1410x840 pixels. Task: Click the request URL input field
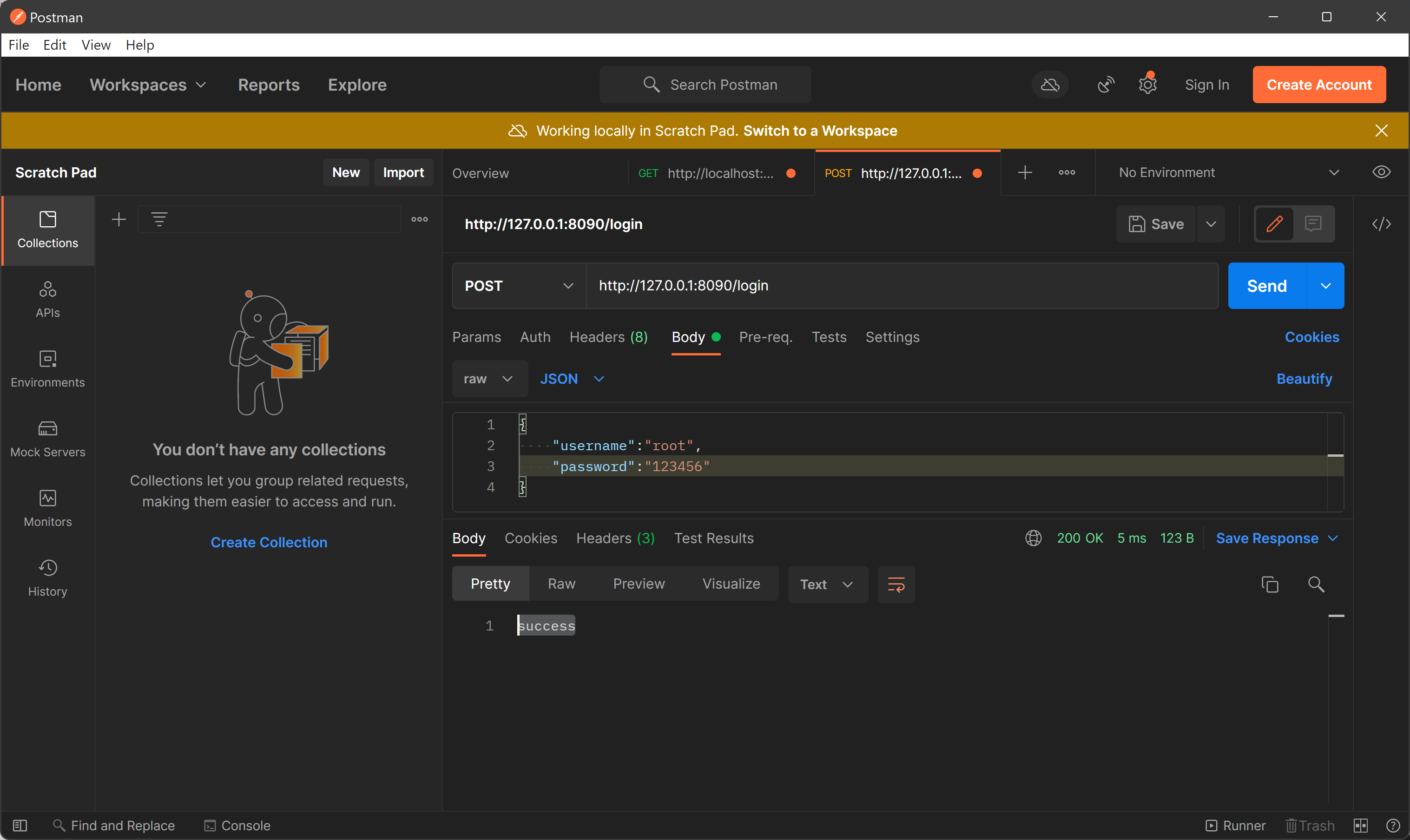coord(902,286)
